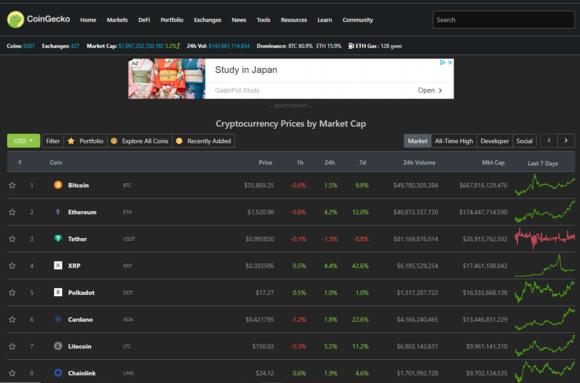580x383 pixels.
Task: Select the All-Time High tab
Action: pos(454,141)
